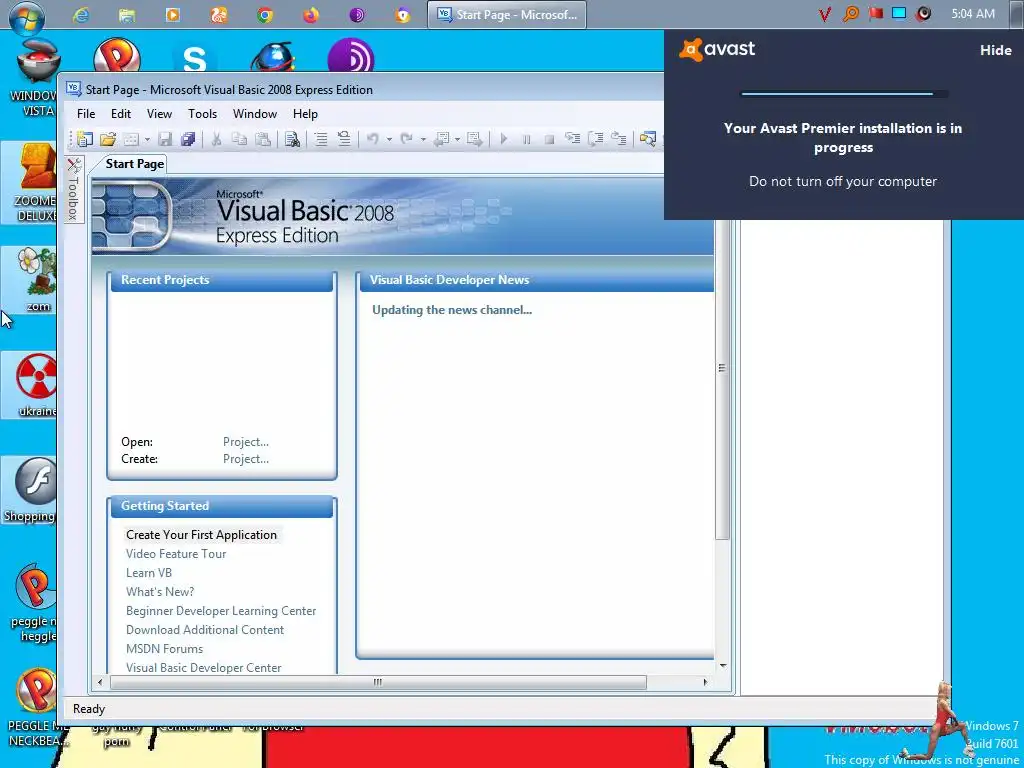Click the Open Project... link
This screenshot has height=768, width=1024.
click(246, 442)
